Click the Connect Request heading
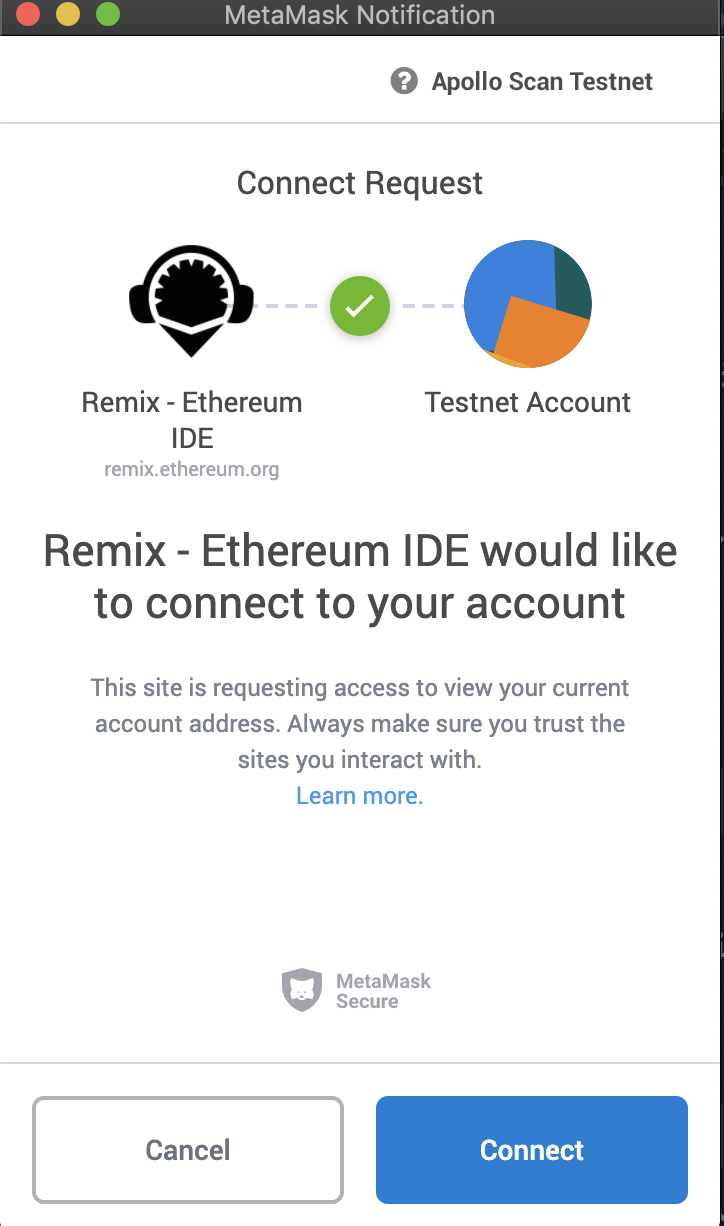724x1226 pixels. pos(360,183)
